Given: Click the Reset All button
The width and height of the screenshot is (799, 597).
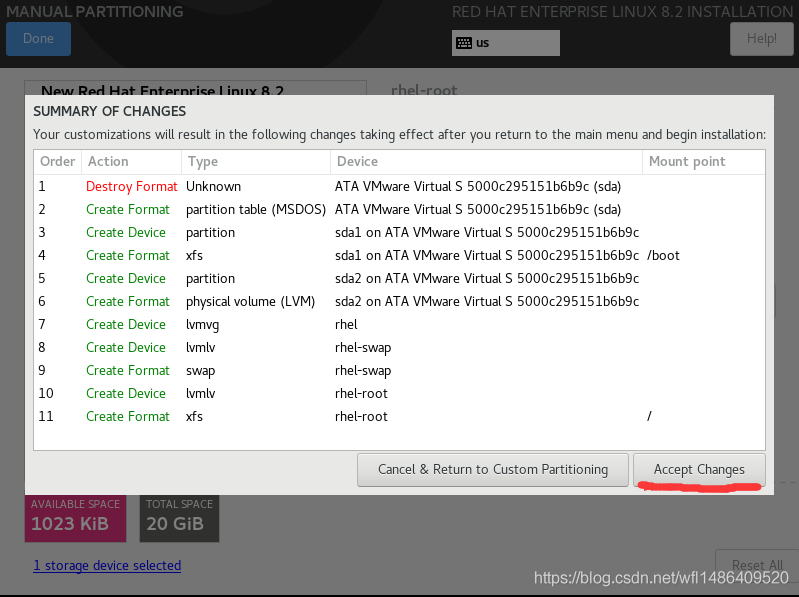Looking at the screenshot, I should pyautogui.click(x=757, y=565).
